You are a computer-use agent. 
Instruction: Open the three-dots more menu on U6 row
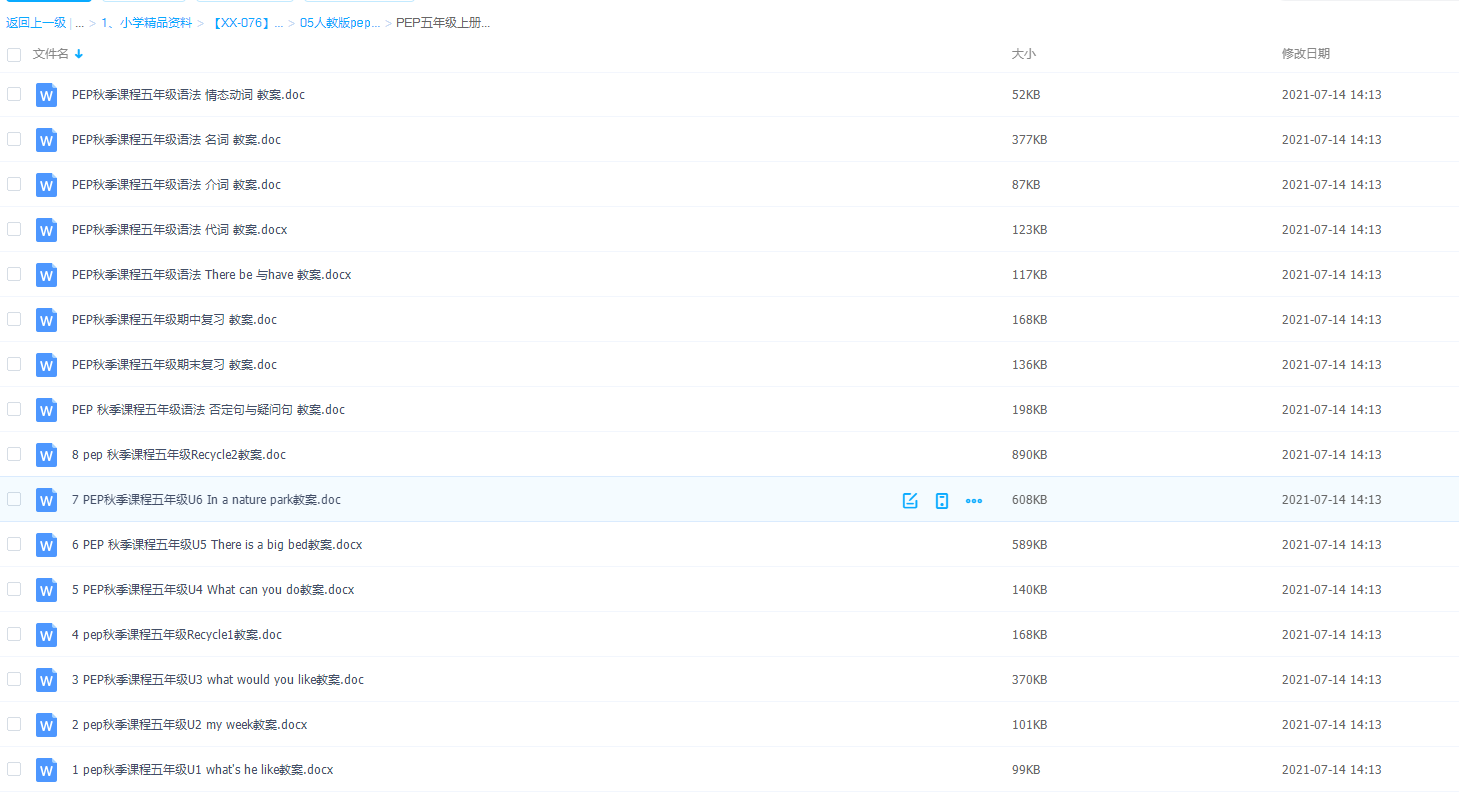click(x=974, y=500)
